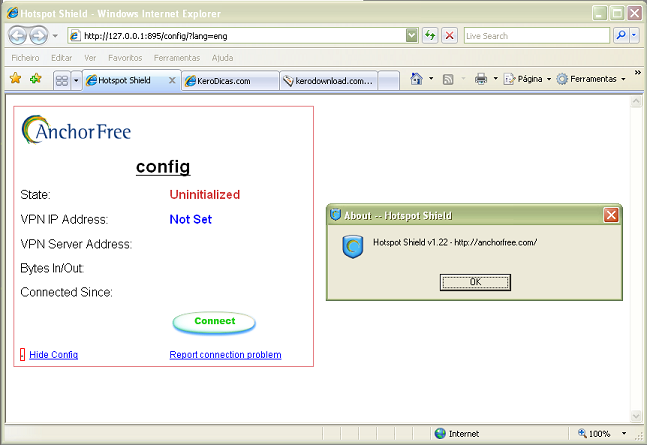647x445 pixels.
Task: Open the Ficheiro menu
Action: point(25,58)
